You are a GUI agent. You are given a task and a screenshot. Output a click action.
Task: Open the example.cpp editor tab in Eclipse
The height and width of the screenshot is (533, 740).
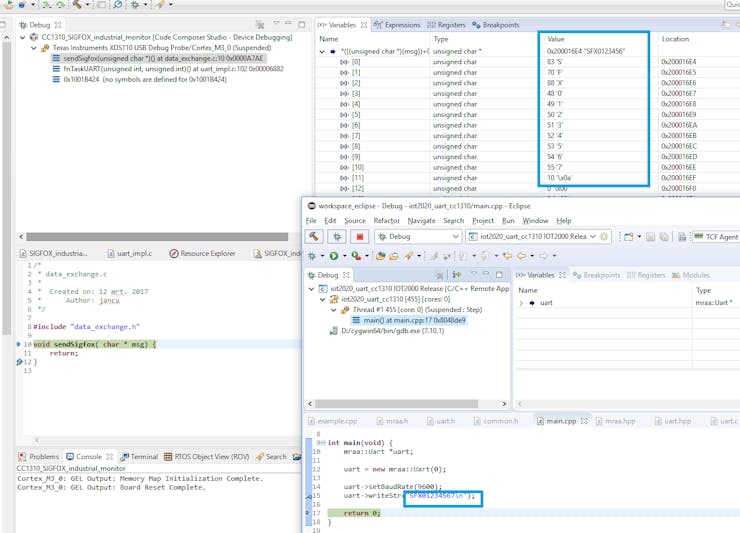(x=332, y=421)
